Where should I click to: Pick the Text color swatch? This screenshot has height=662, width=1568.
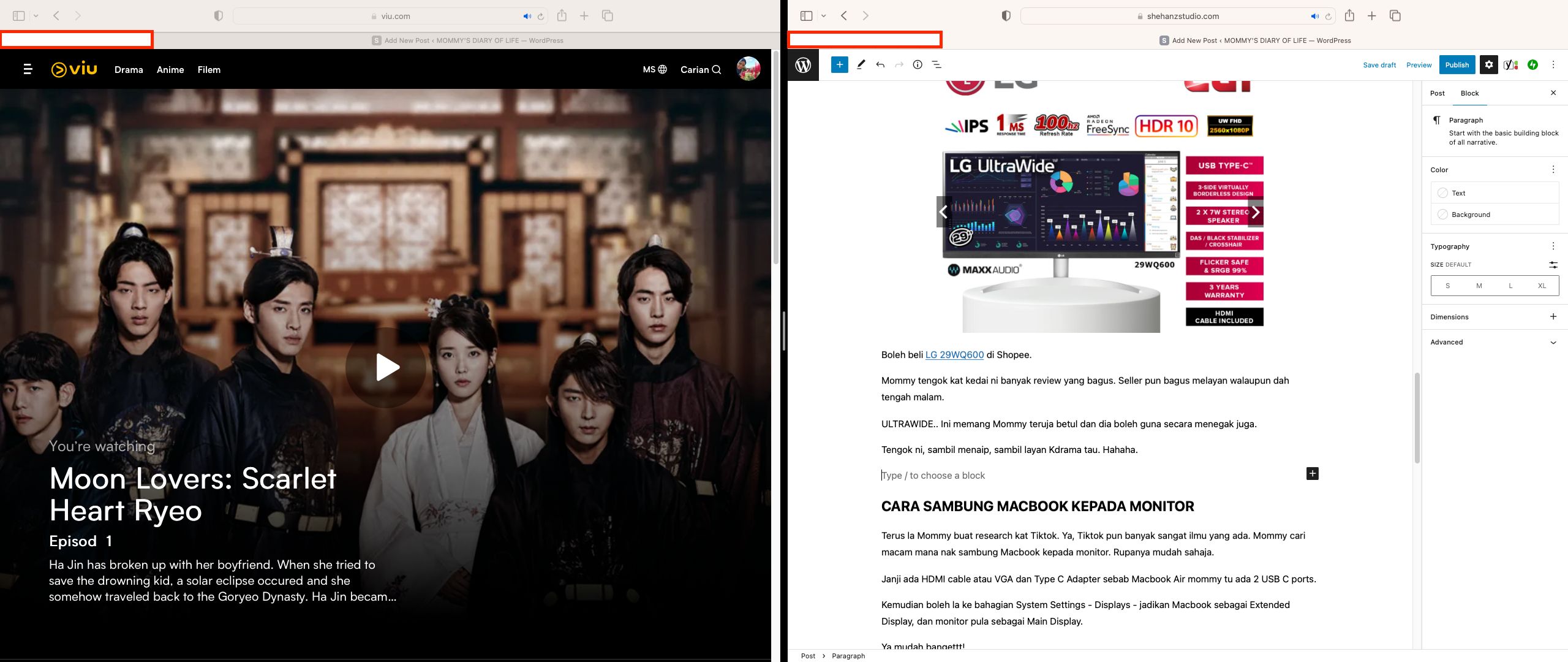click(1495, 193)
